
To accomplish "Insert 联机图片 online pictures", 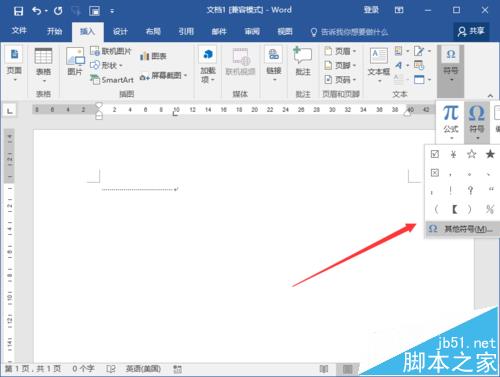I will tap(111, 51).
